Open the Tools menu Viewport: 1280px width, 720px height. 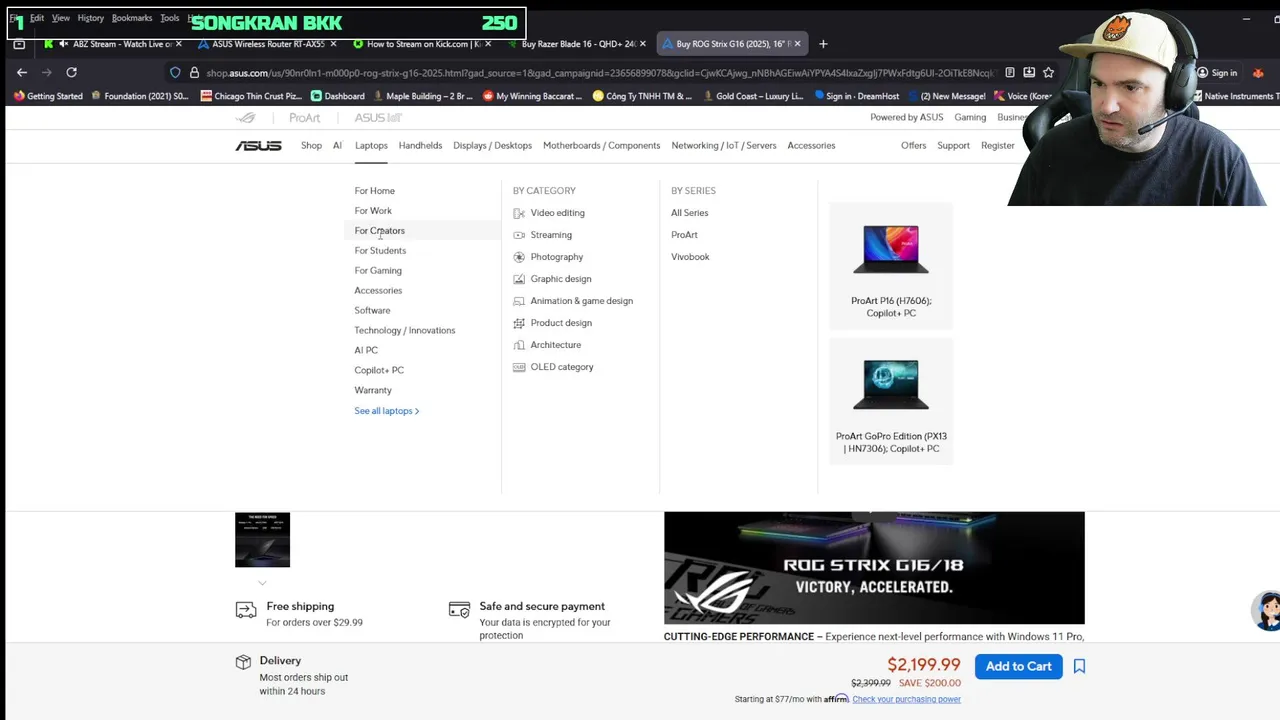tap(170, 18)
